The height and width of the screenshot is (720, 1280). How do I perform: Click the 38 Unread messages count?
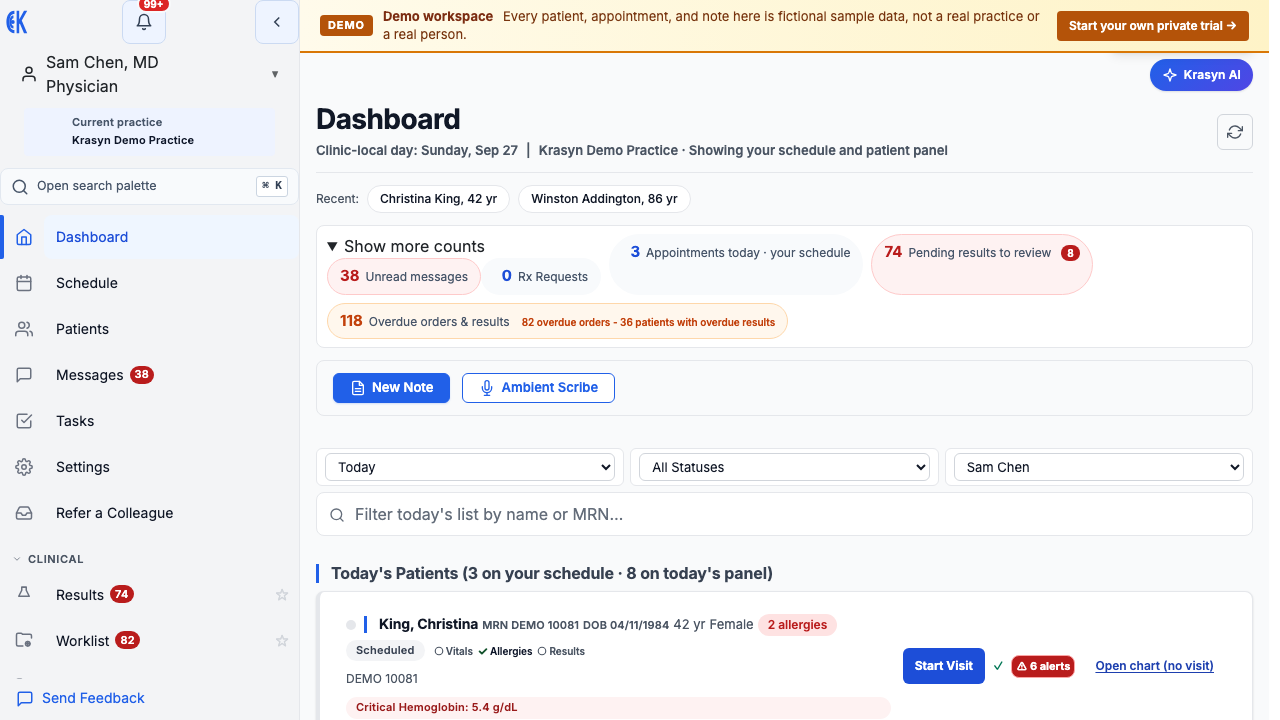click(404, 277)
